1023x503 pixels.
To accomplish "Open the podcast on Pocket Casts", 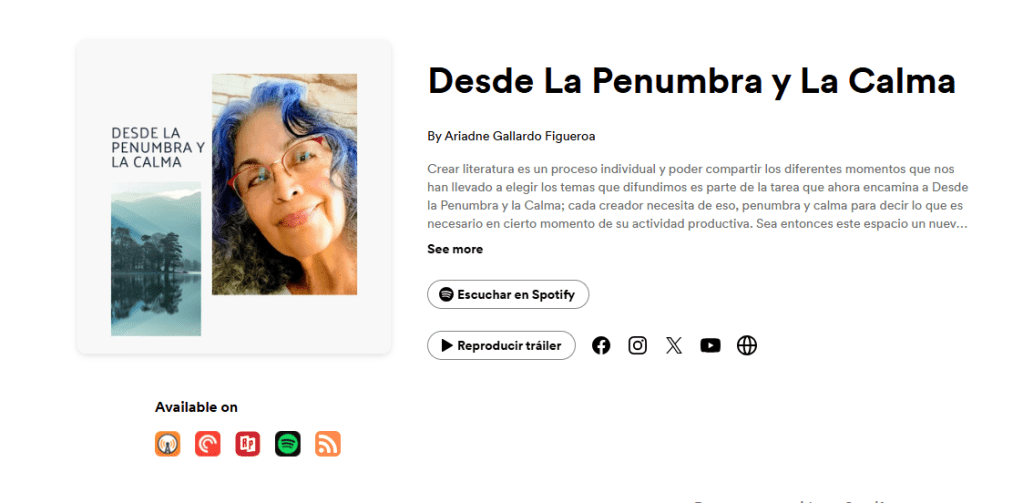I will [207, 444].
